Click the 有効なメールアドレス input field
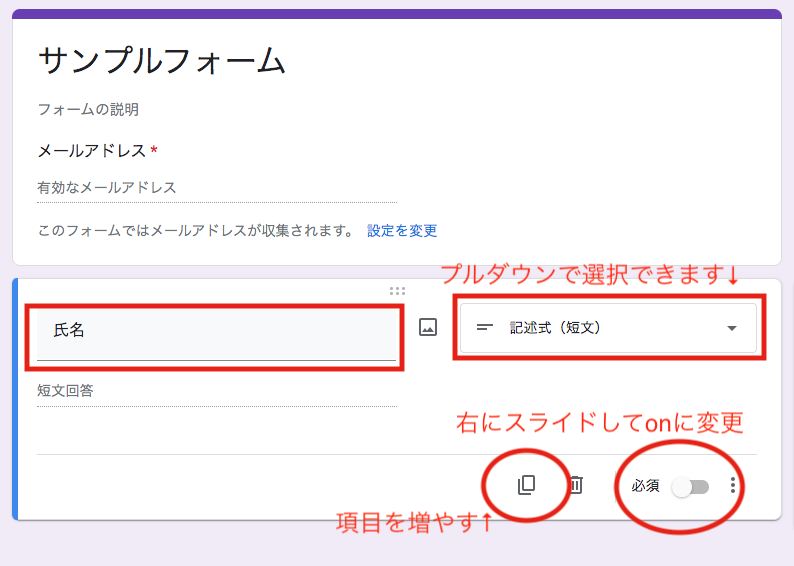 (216, 187)
